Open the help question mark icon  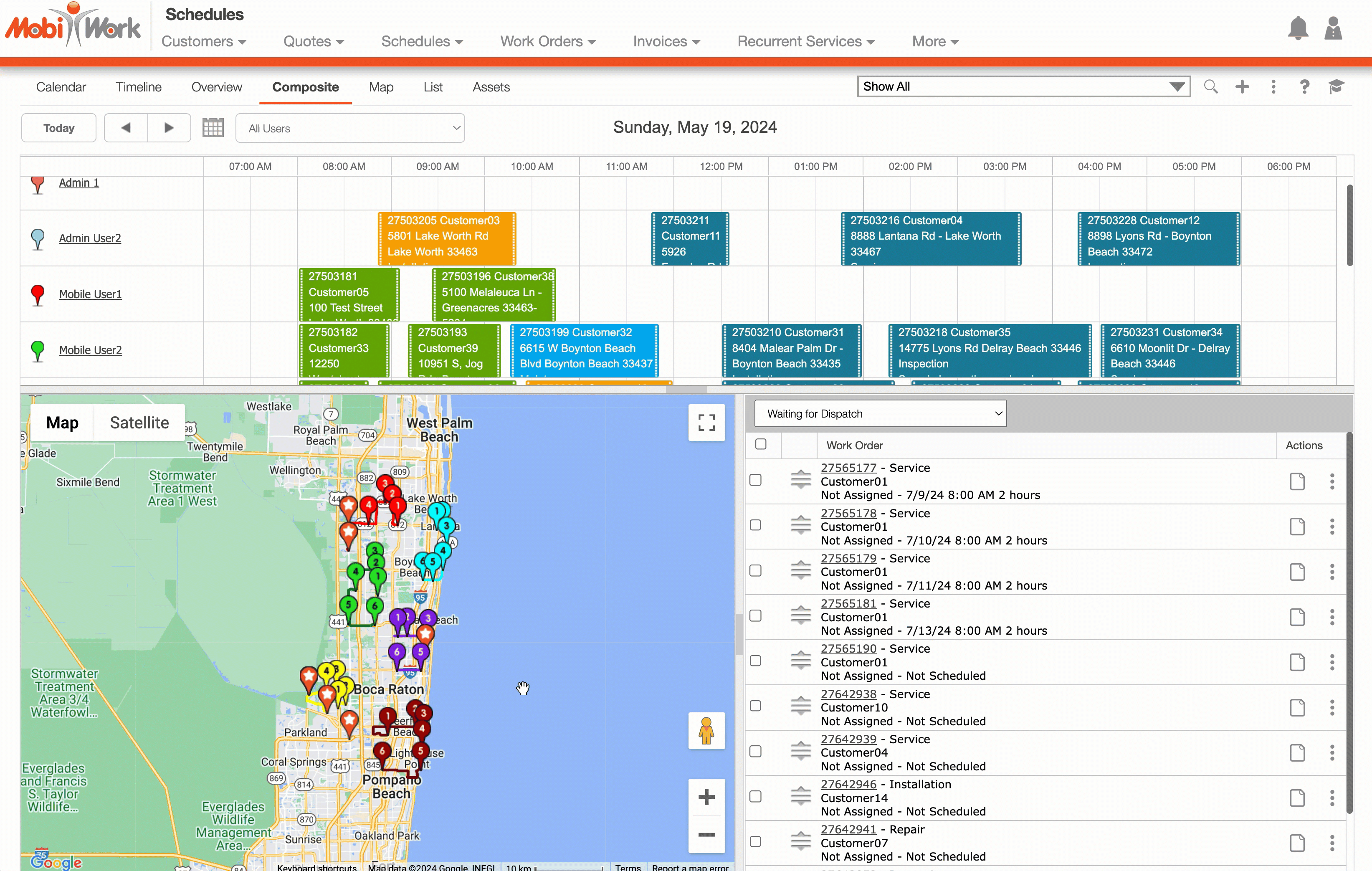(x=1304, y=86)
